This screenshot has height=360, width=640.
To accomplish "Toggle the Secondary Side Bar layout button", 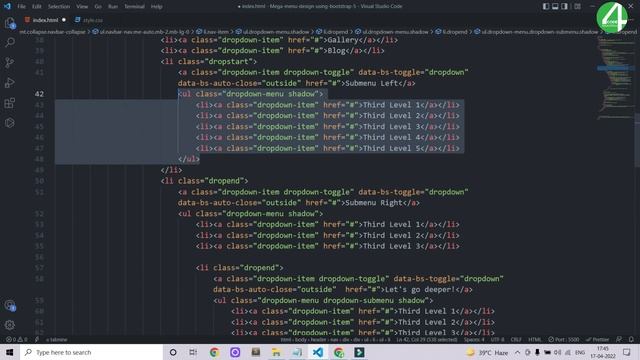I will click(x=564, y=6).
